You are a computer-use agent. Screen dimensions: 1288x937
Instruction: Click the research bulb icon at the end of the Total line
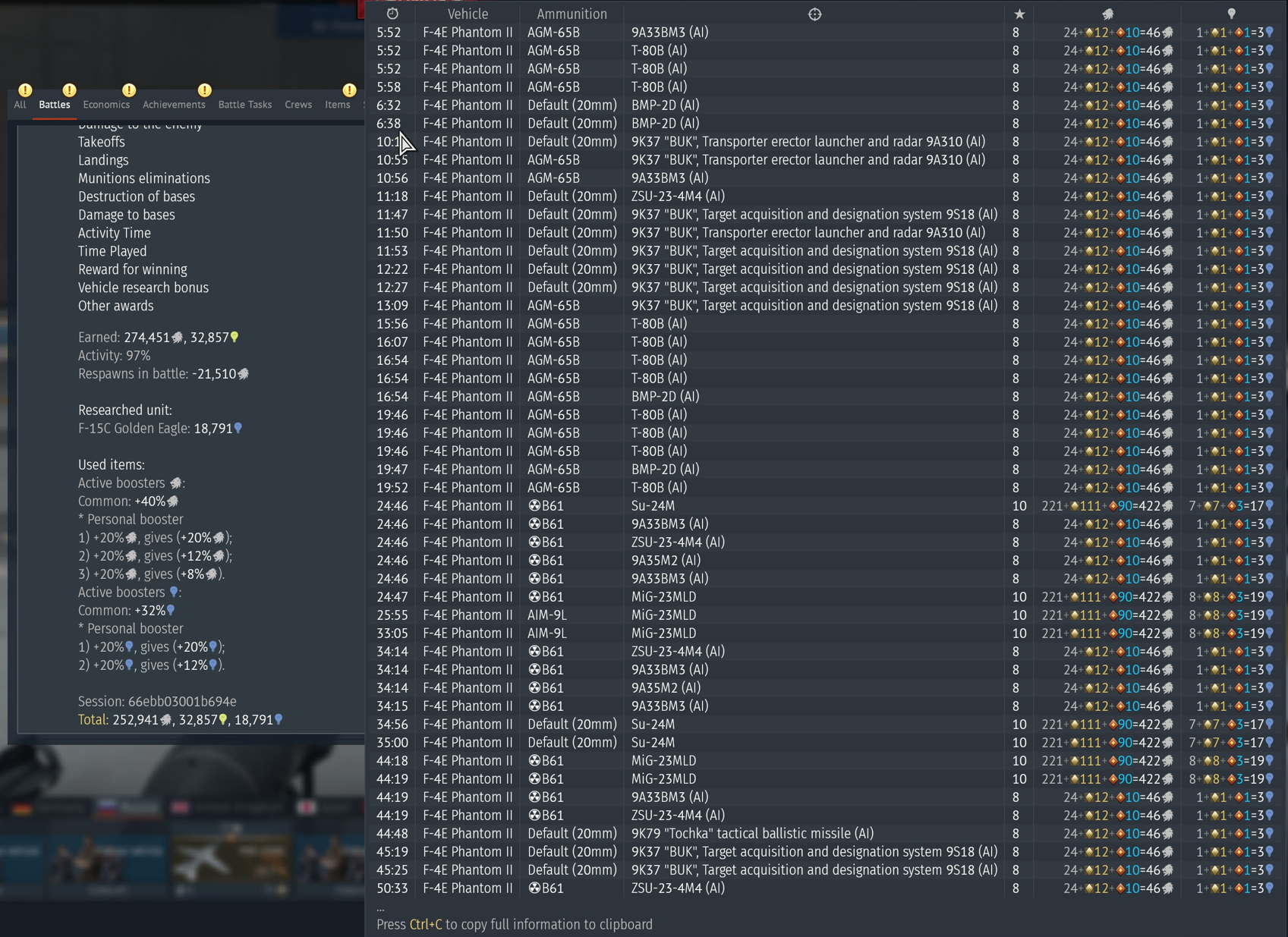click(279, 720)
